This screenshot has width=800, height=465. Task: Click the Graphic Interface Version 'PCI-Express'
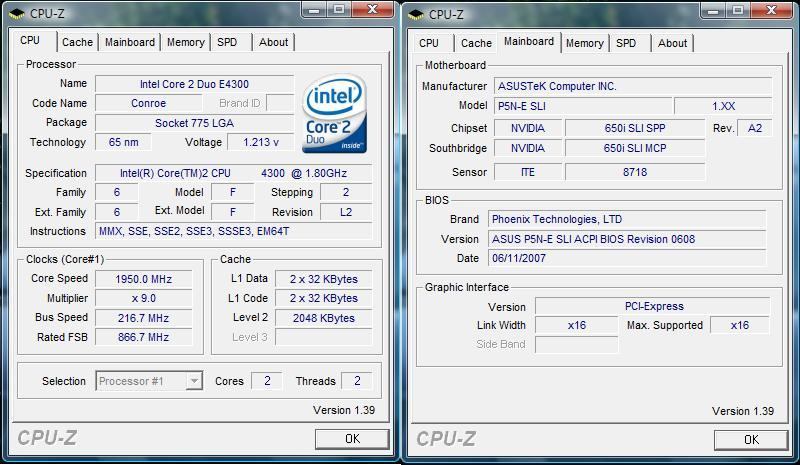653,306
